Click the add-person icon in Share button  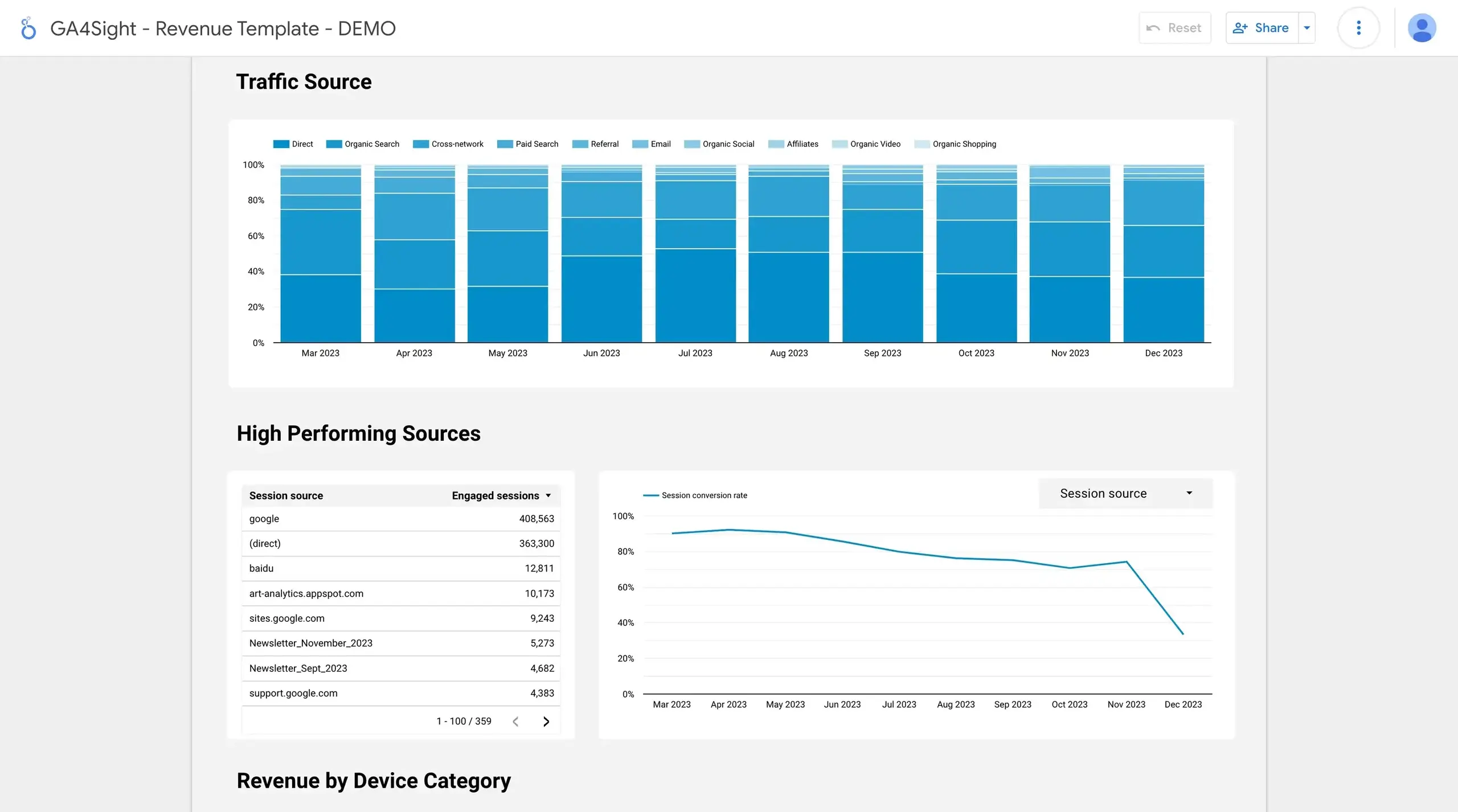click(1240, 28)
